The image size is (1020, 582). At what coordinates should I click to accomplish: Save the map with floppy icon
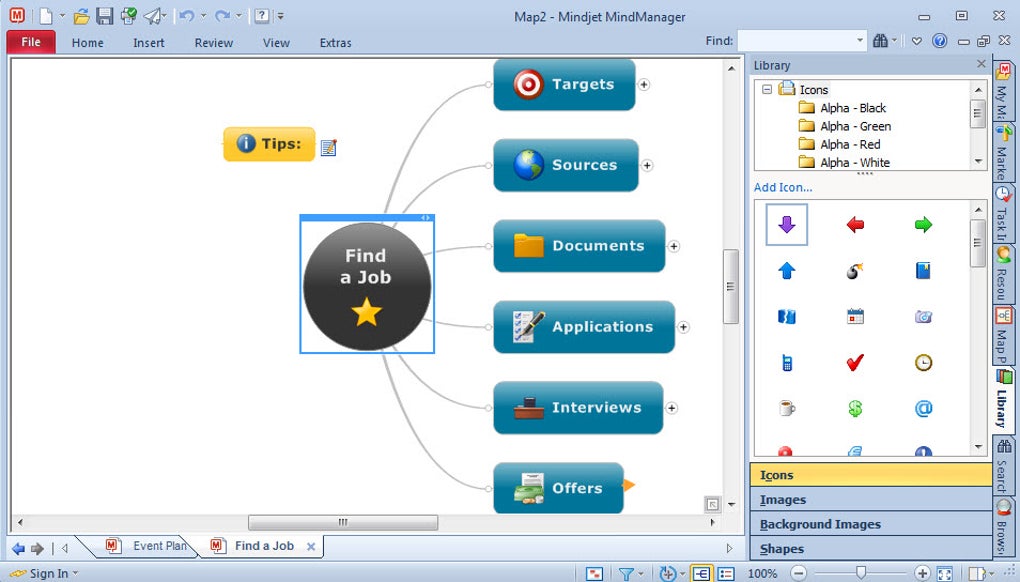click(105, 16)
